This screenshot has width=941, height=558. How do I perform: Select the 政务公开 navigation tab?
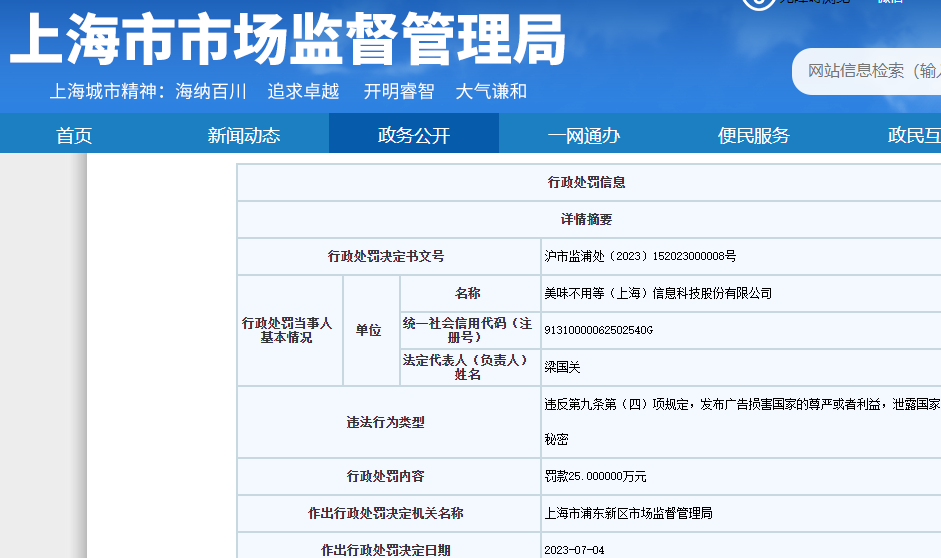[414, 135]
